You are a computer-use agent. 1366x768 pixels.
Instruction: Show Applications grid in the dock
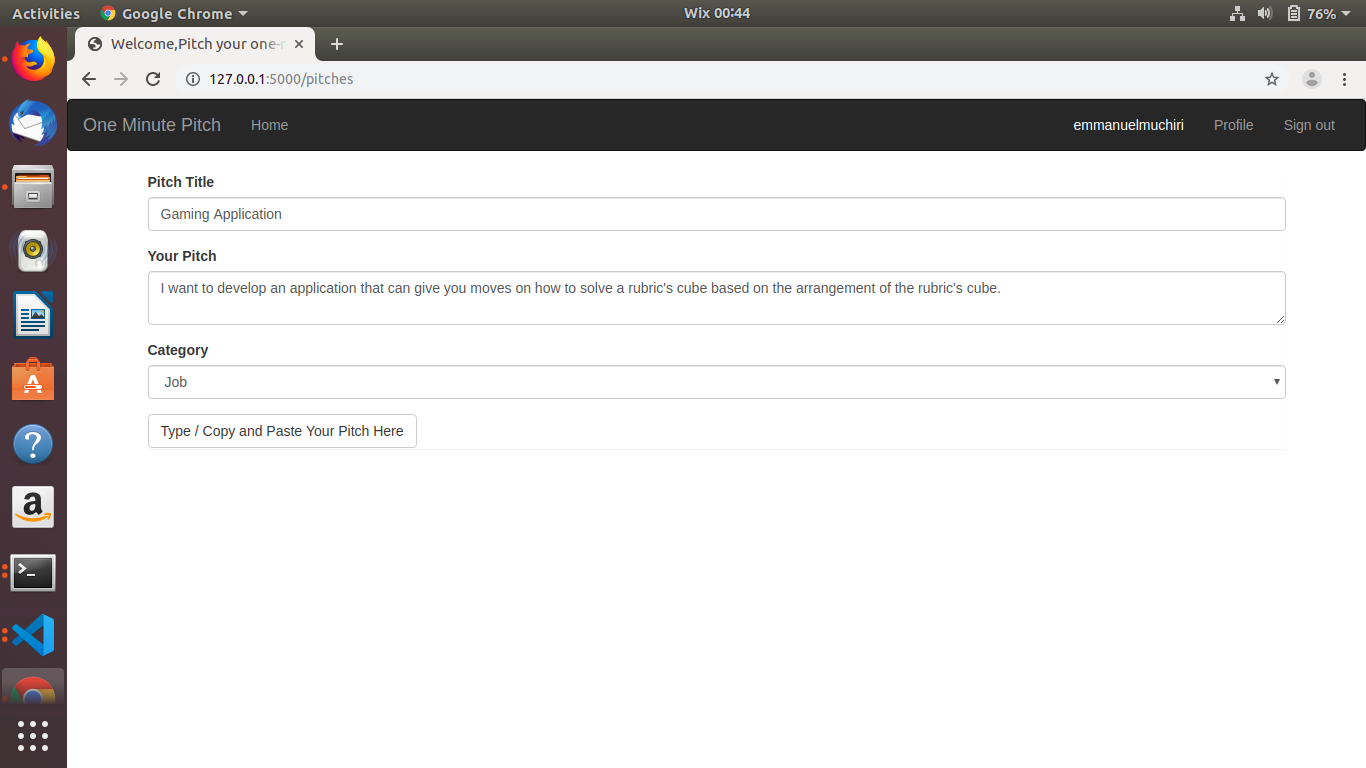pos(33,736)
